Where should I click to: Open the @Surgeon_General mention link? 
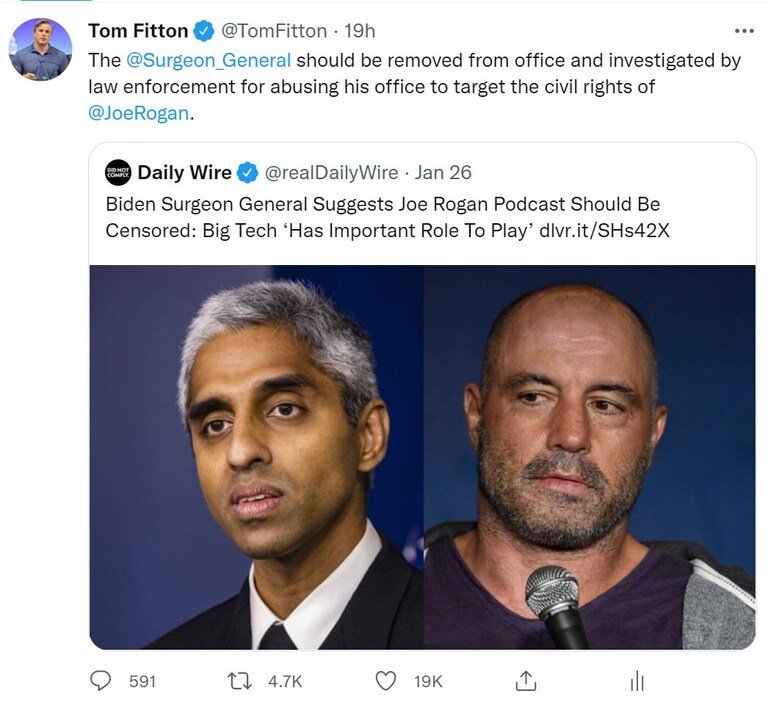click(209, 60)
